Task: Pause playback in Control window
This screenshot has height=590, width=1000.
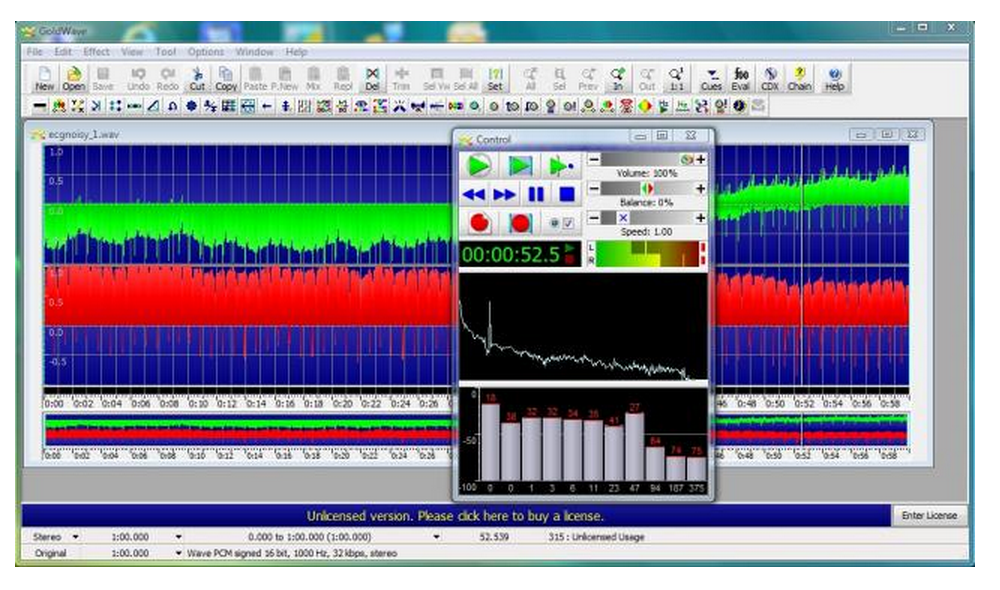Action: pos(536,195)
